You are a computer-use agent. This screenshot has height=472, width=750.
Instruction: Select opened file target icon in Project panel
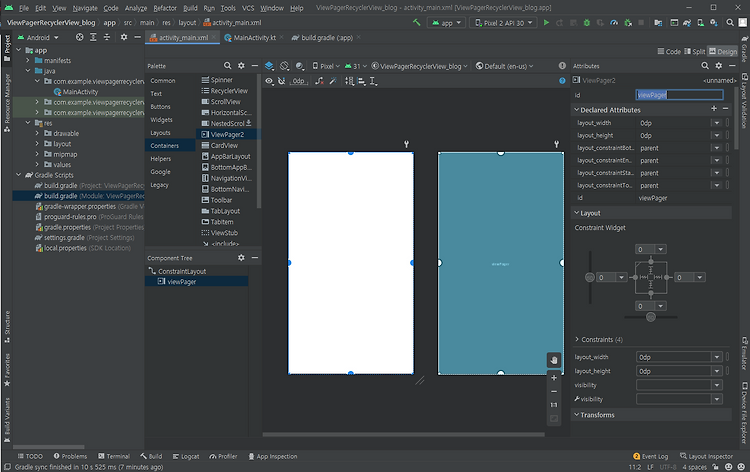[79, 37]
